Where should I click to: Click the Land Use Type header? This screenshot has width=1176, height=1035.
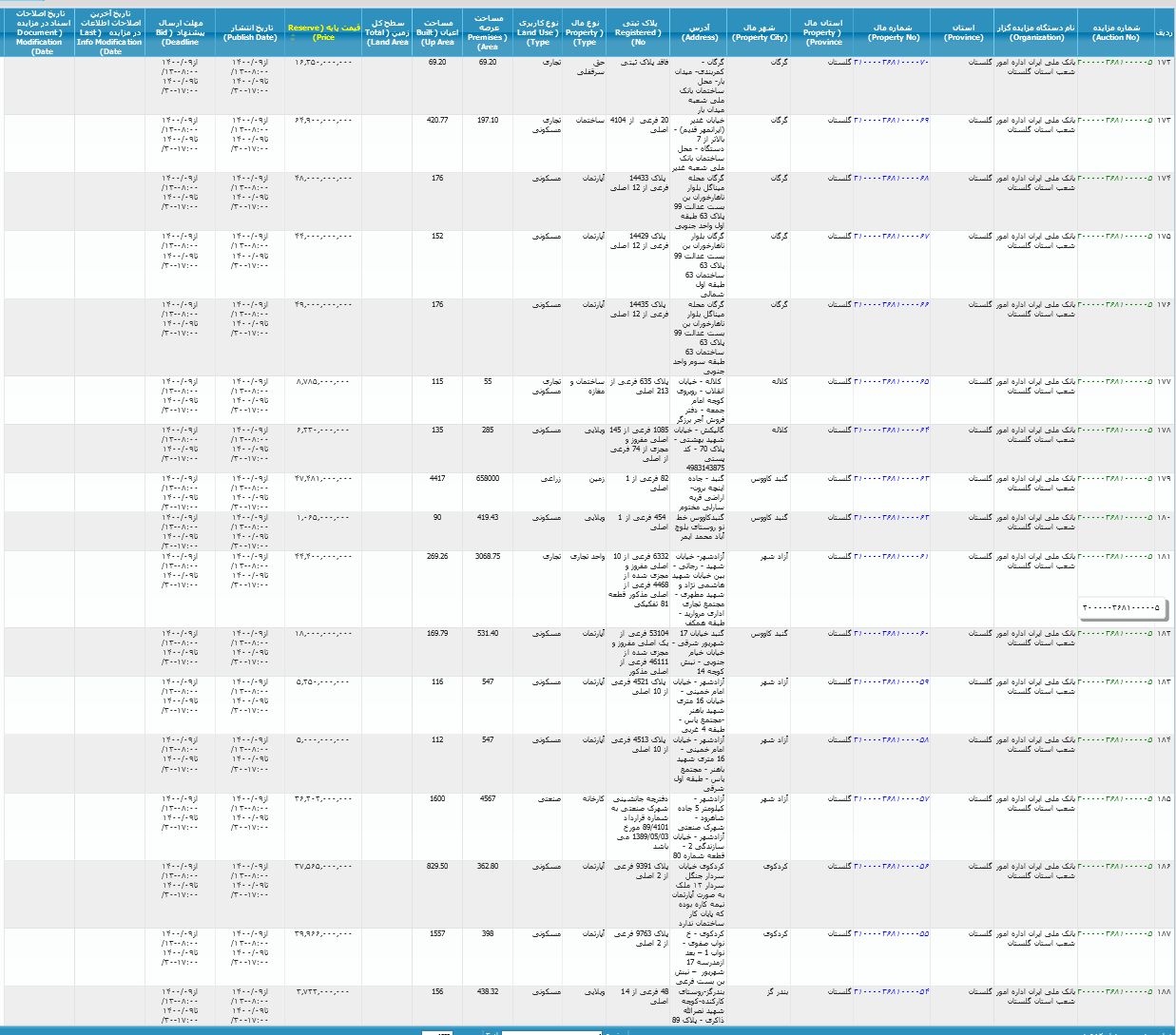tap(538, 32)
